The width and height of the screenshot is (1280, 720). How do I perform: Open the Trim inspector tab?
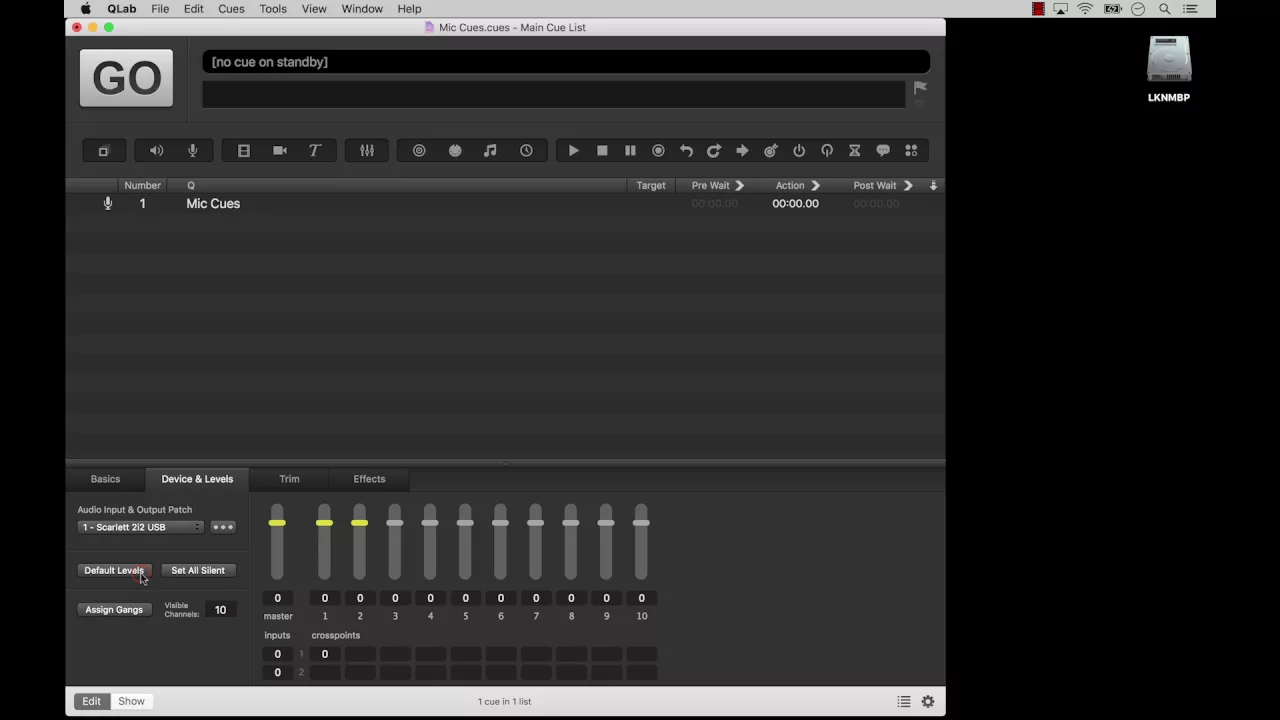point(289,479)
